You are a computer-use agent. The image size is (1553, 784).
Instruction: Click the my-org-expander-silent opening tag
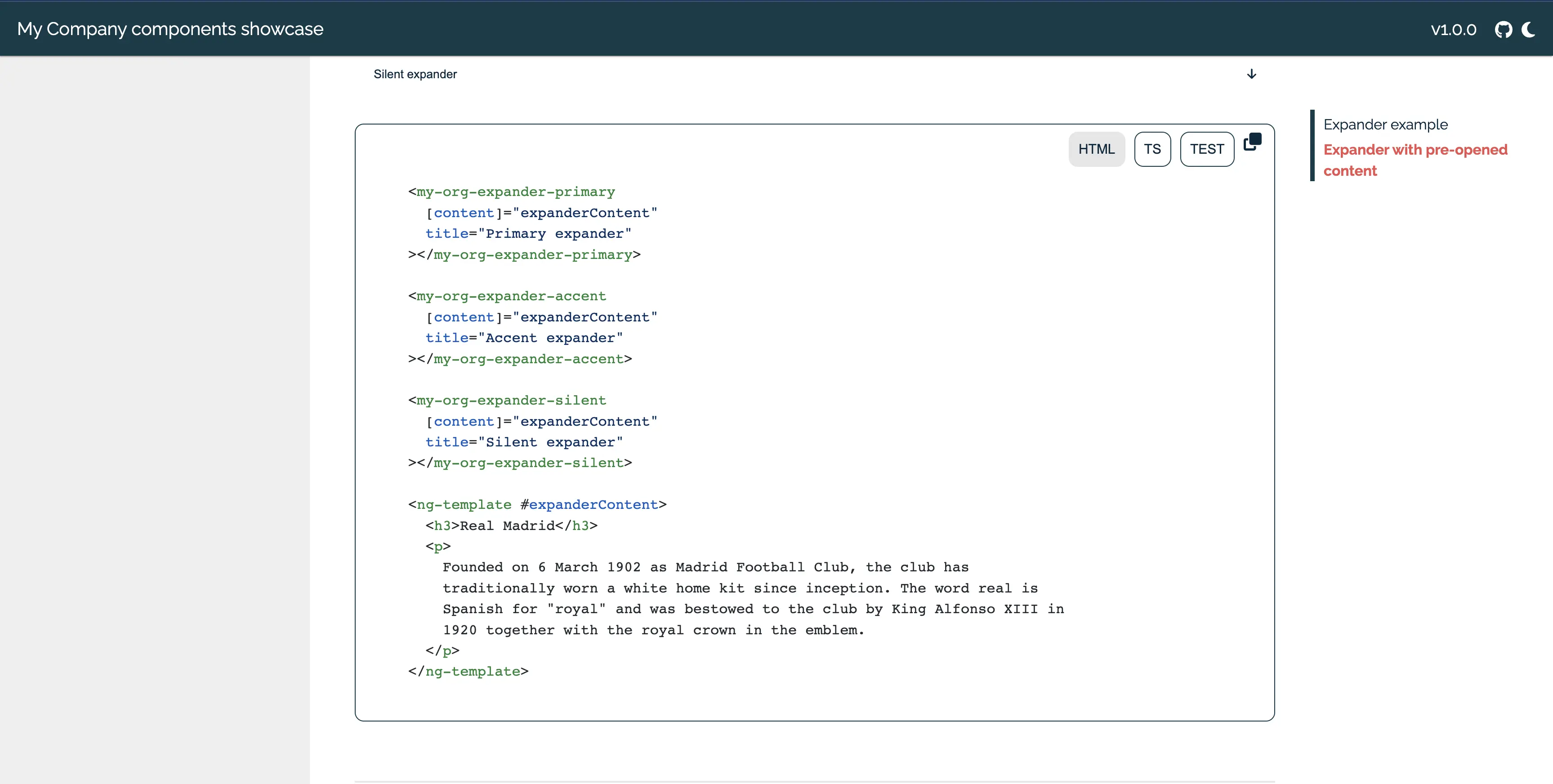[x=507, y=400]
